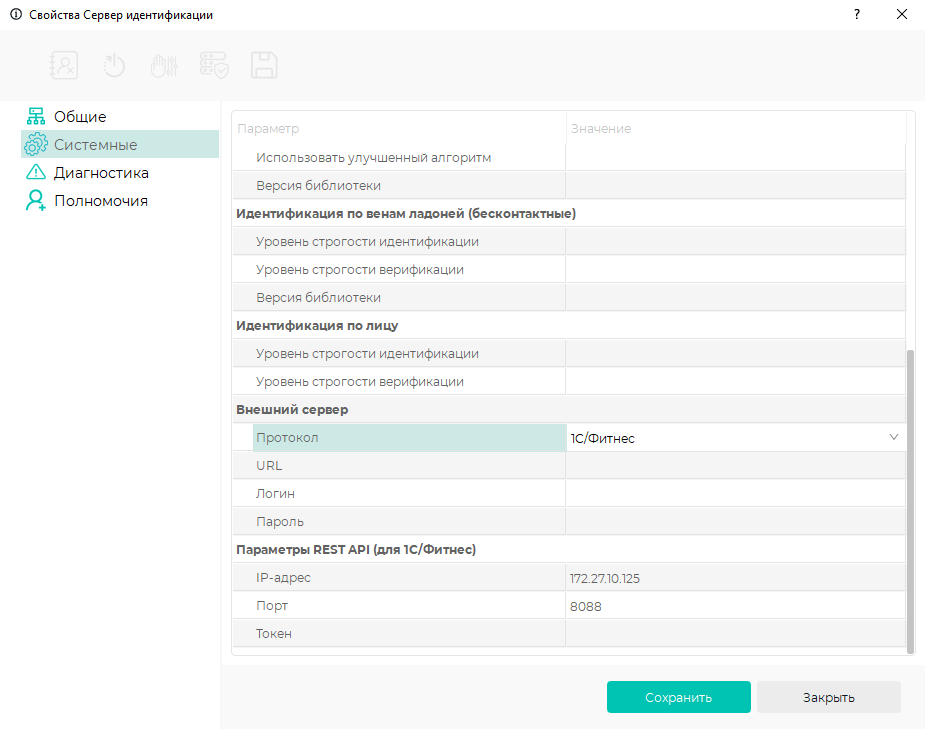The width and height of the screenshot is (925, 729).
Task: Save settings with the Сохранить button
Action: [x=678, y=697]
